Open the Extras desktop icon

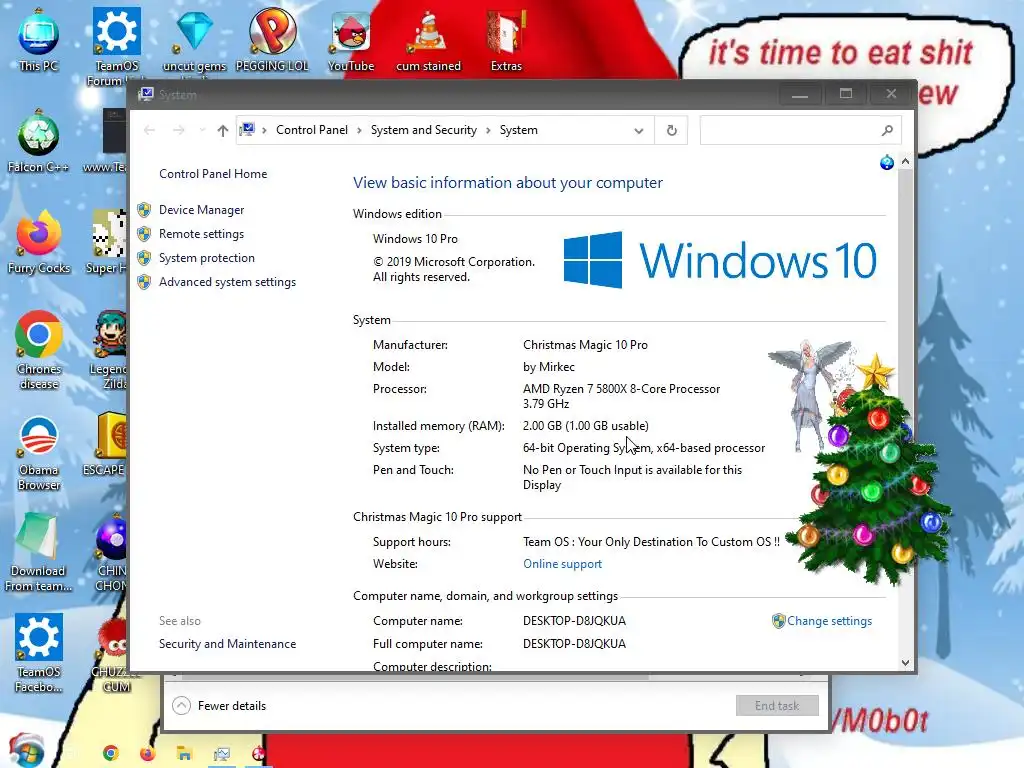pyautogui.click(x=506, y=39)
